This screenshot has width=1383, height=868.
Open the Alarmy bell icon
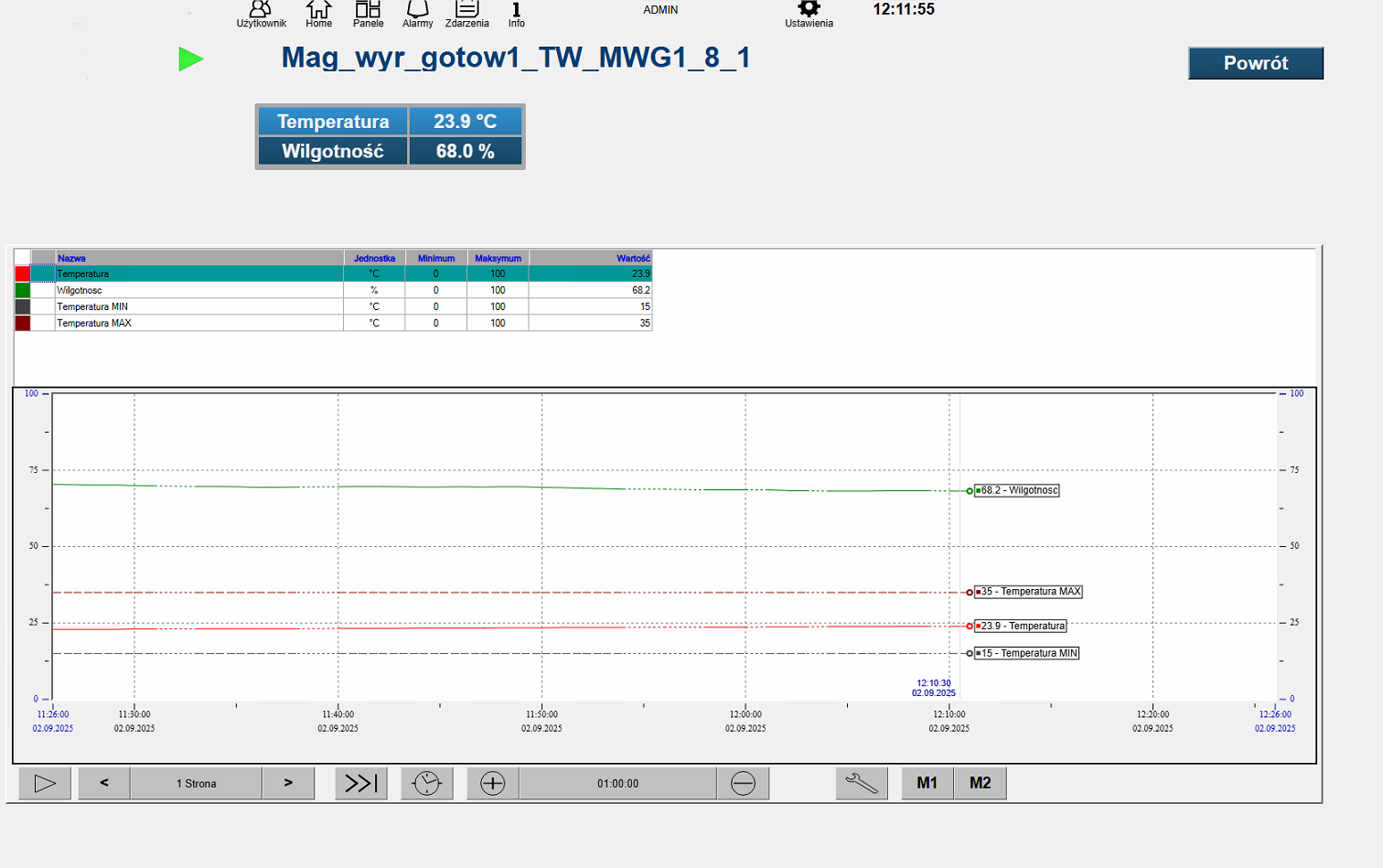417,14
